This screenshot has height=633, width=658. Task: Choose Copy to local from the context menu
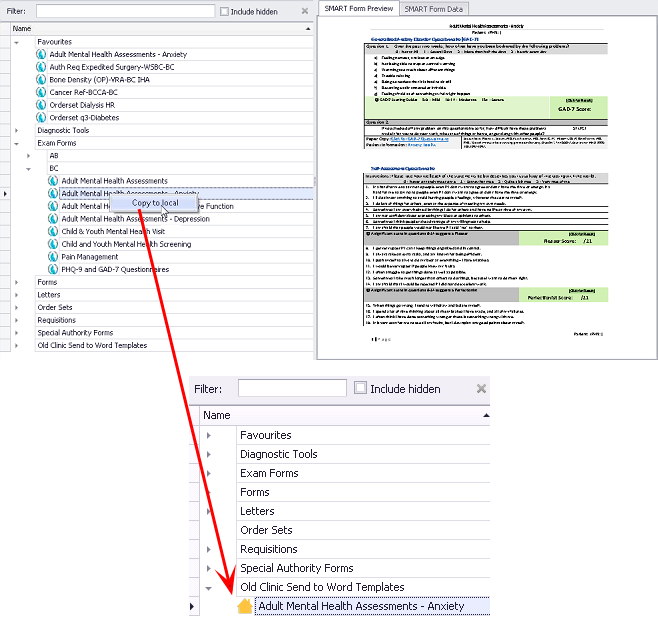coord(155,203)
